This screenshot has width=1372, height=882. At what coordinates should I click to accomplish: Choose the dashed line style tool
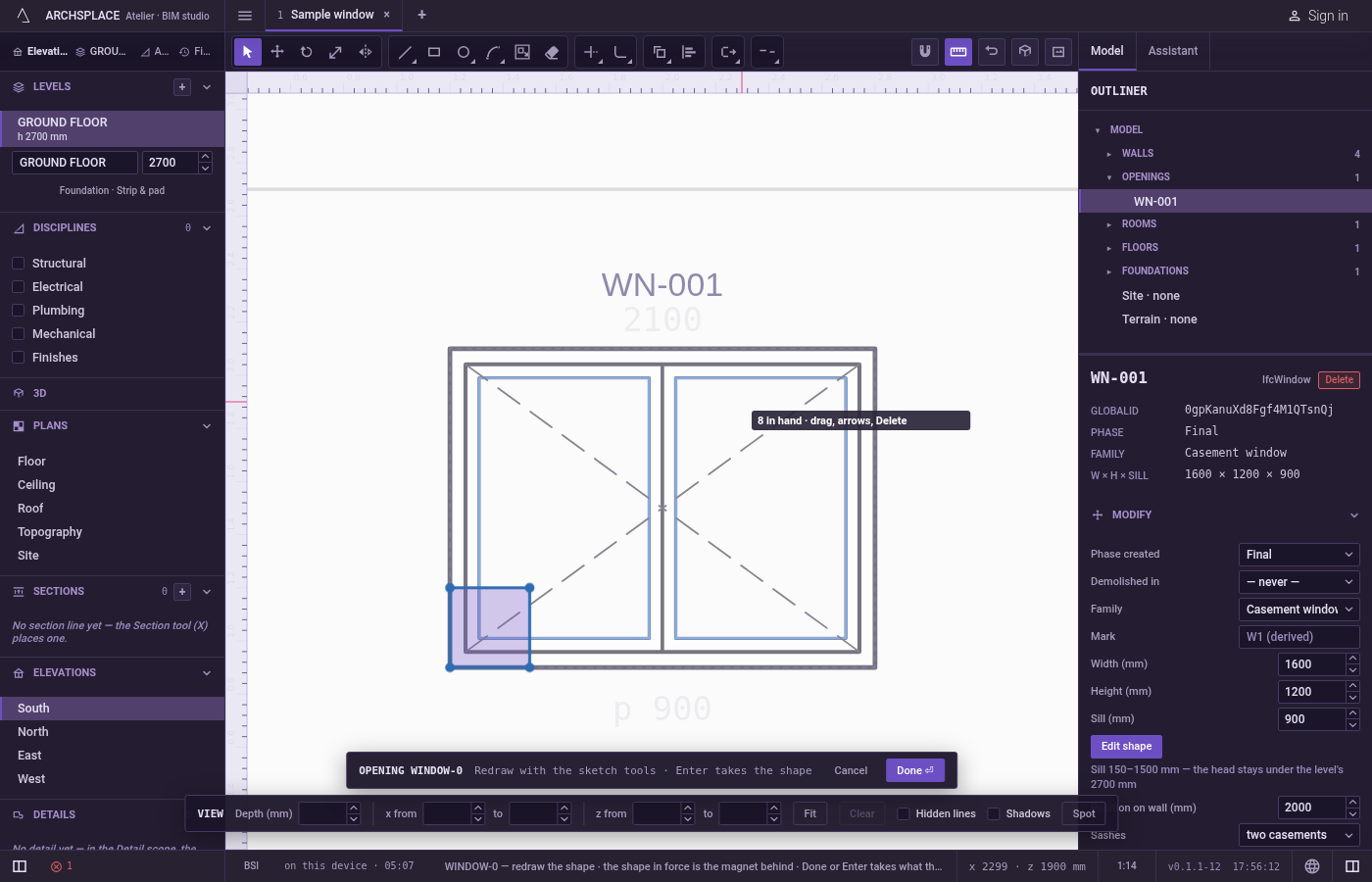(767, 52)
